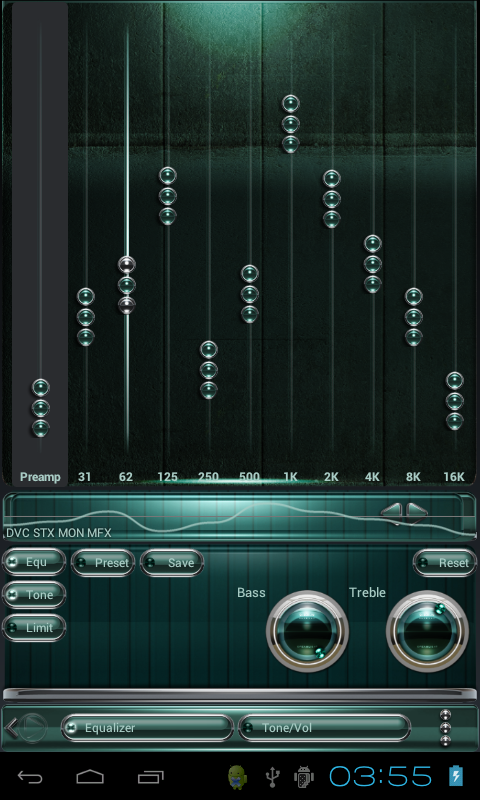
Task: Toggle the Tone enable button
Action: [34, 595]
